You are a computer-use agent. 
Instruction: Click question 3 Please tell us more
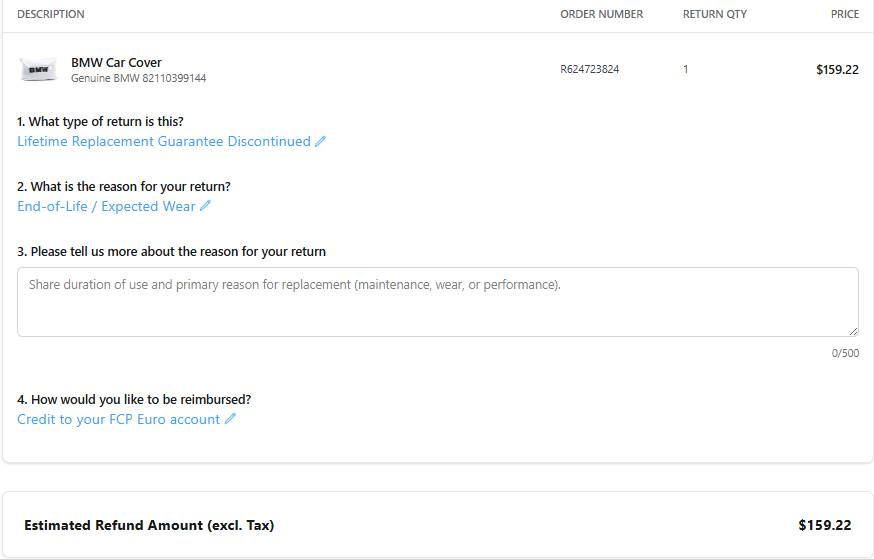click(x=172, y=251)
